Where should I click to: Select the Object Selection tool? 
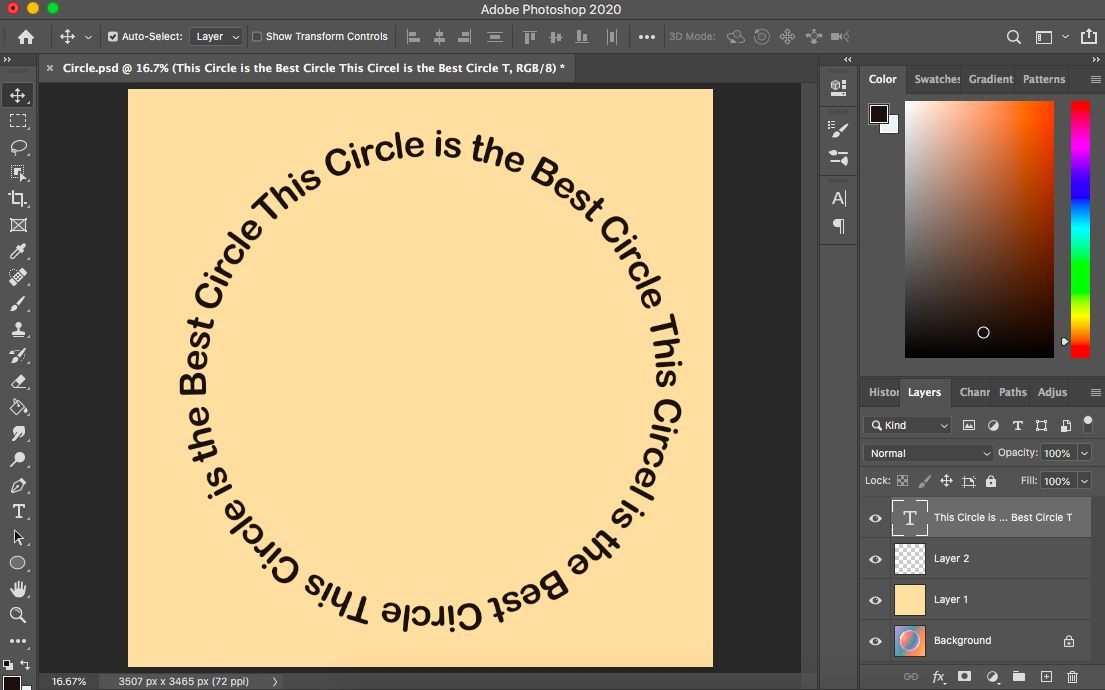(x=18, y=173)
